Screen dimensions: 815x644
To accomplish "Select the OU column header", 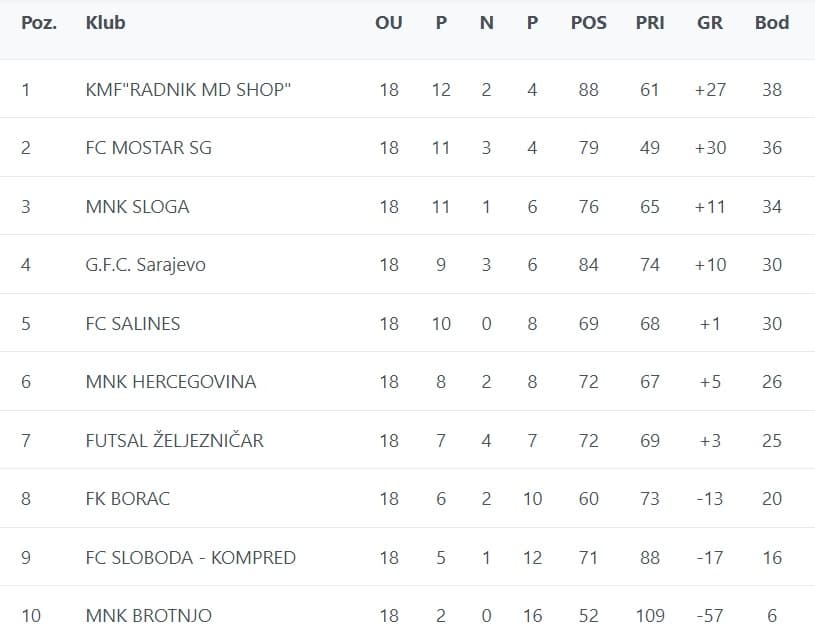I will pyautogui.click(x=388, y=23).
